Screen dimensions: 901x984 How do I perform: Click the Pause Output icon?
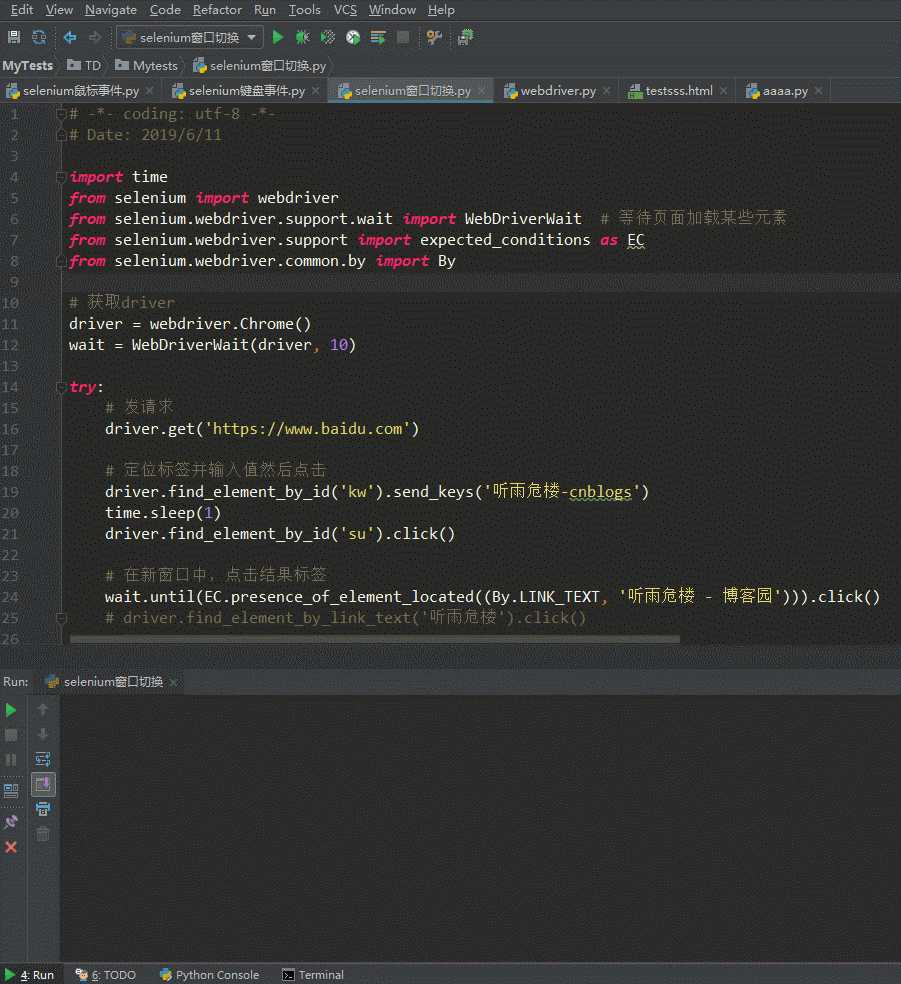pyautogui.click(x=11, y=760)
